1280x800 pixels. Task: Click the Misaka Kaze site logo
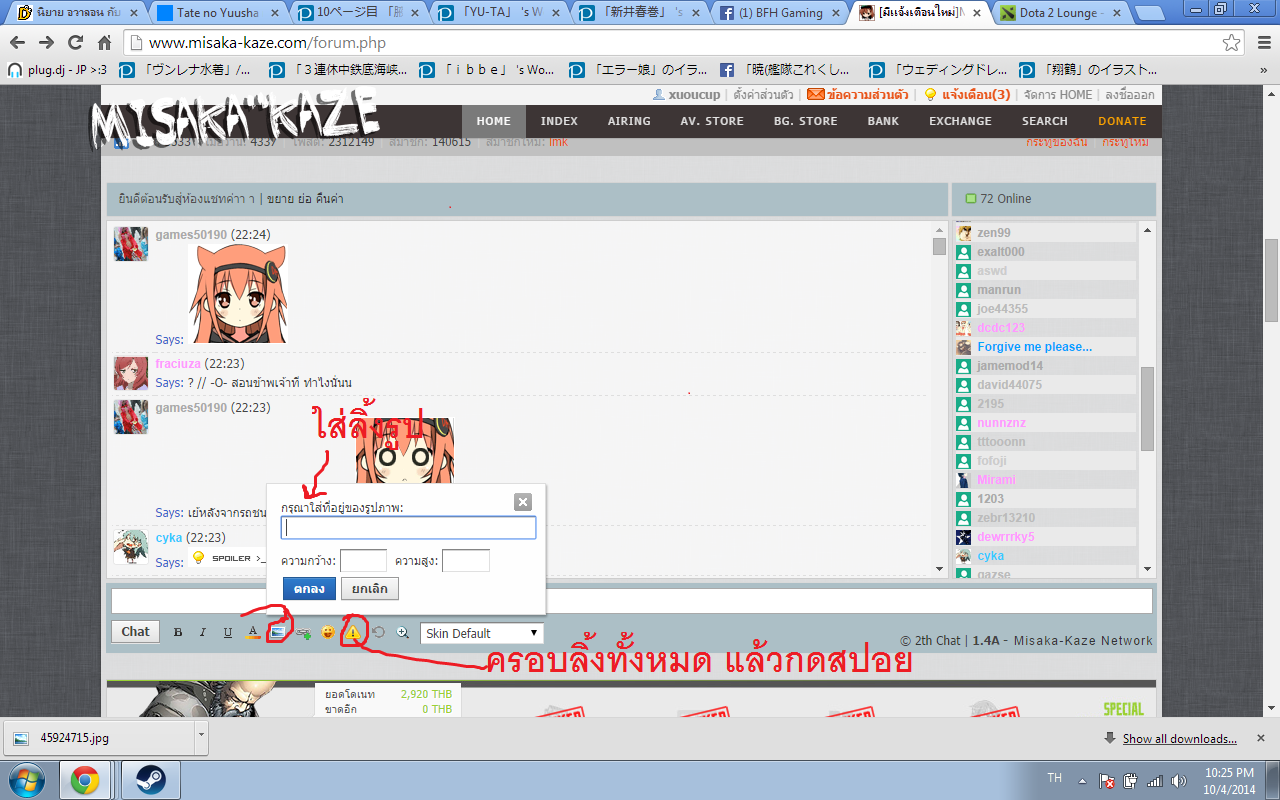234,120
